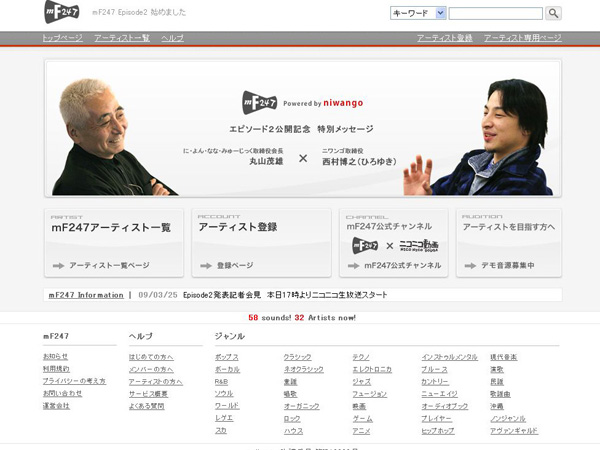Screen dimensions: 600x450
Task: Open the 利用規約 footer link
Action: [56, 369]
